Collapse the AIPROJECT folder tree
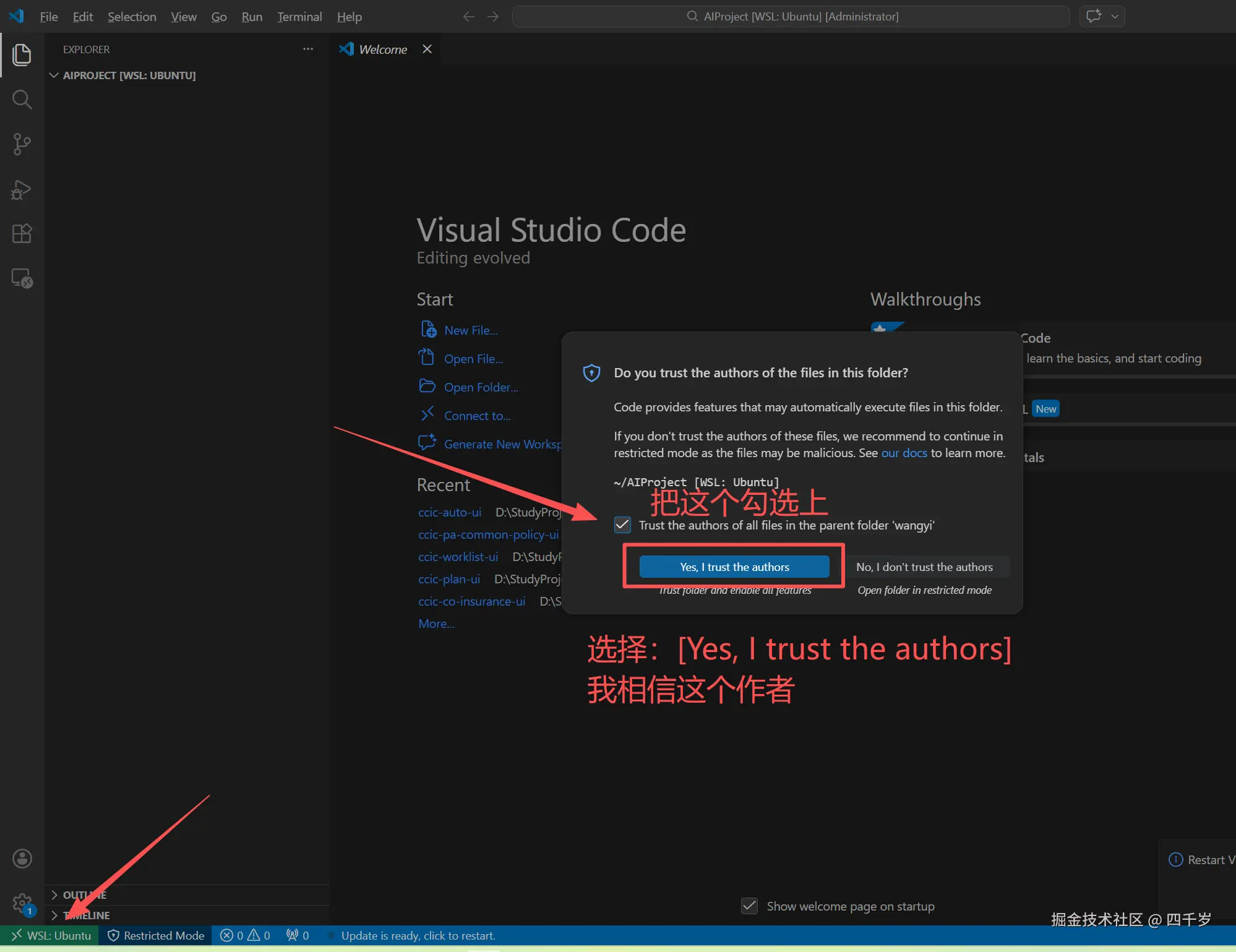This screenshot has width=1236, height=952. click(54, 75)
